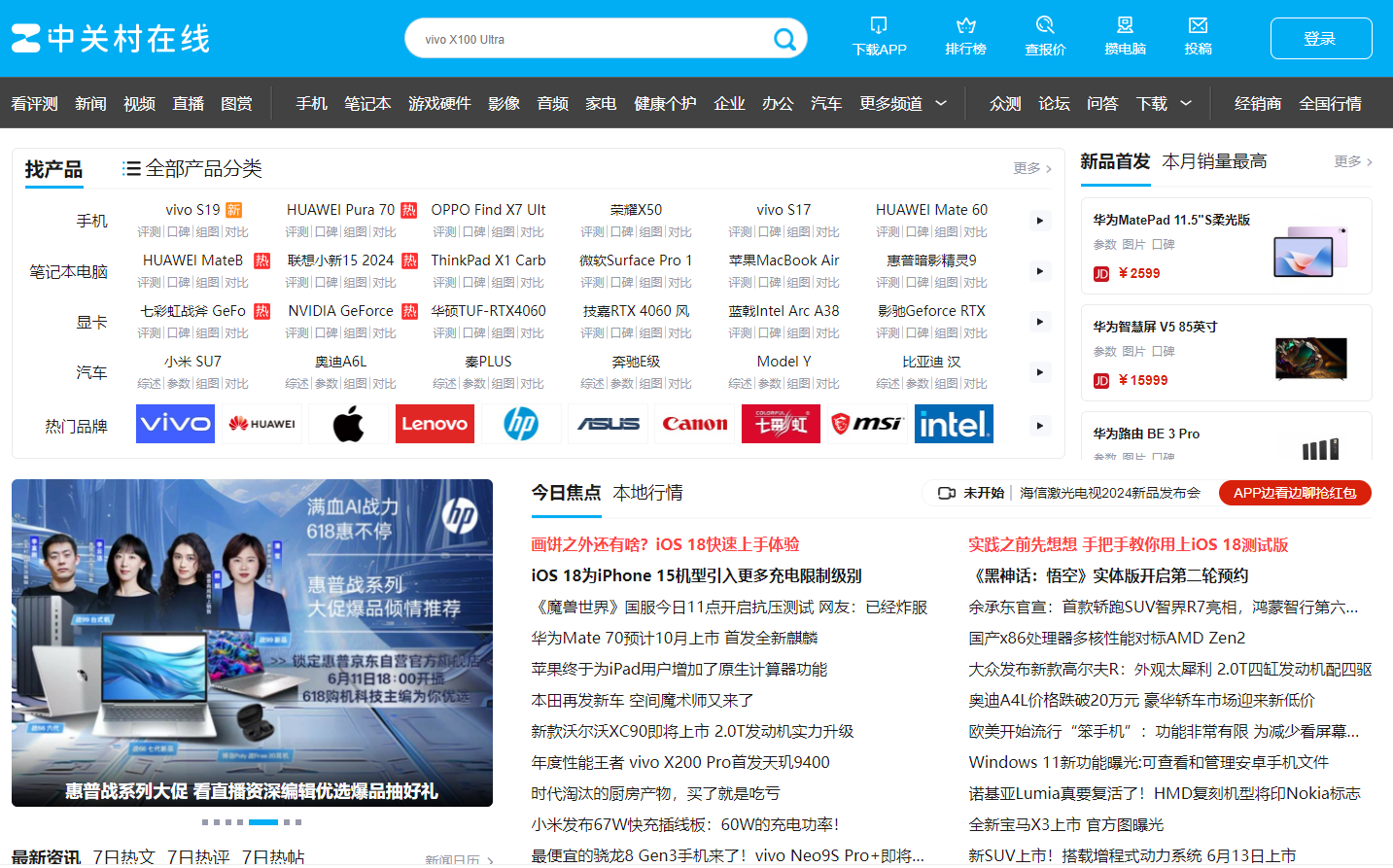
Task: Click the Apple brand logo
Action: (x=348, y=424)
